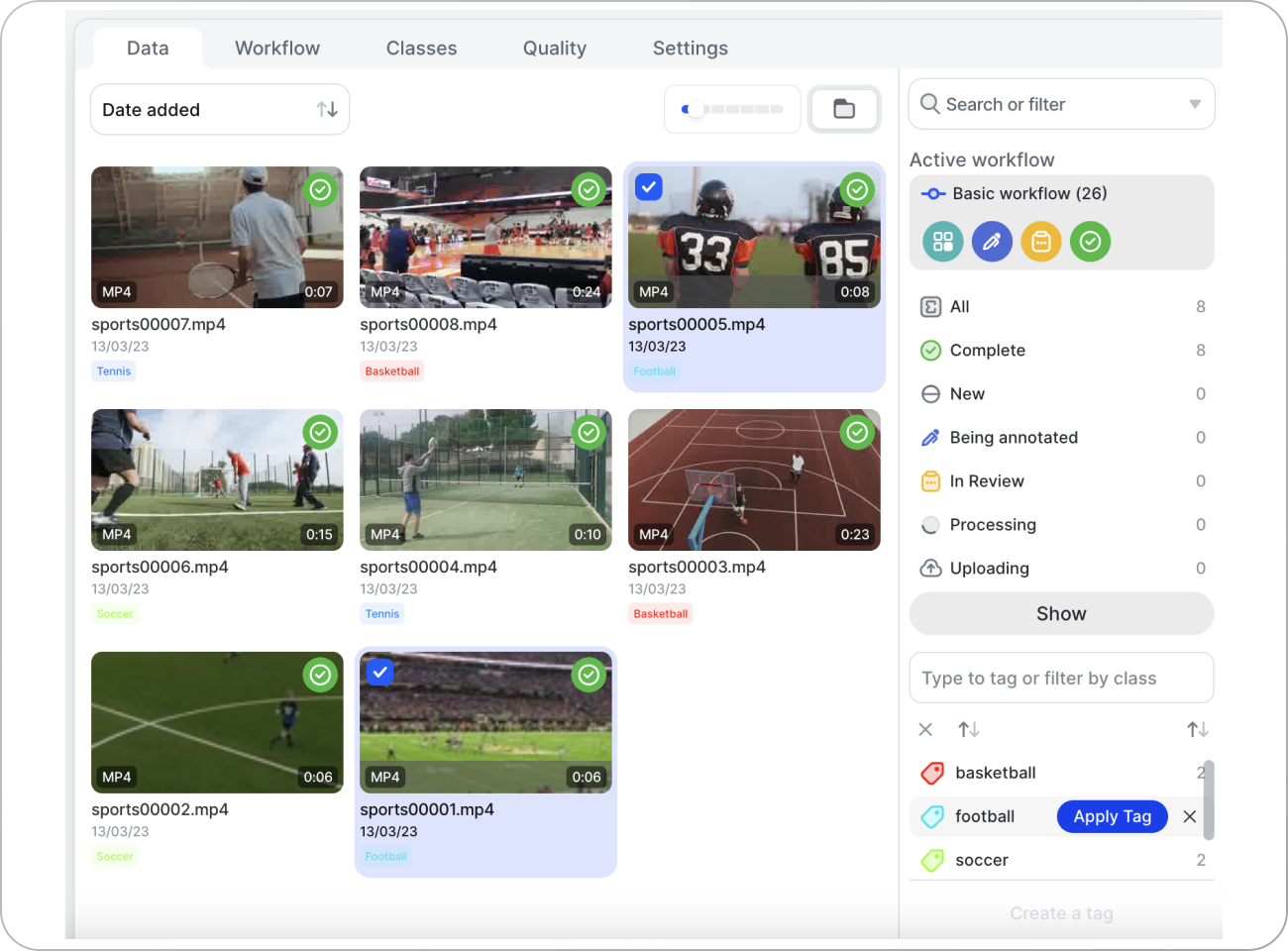Click the Show button

[x=1061, y=613]
